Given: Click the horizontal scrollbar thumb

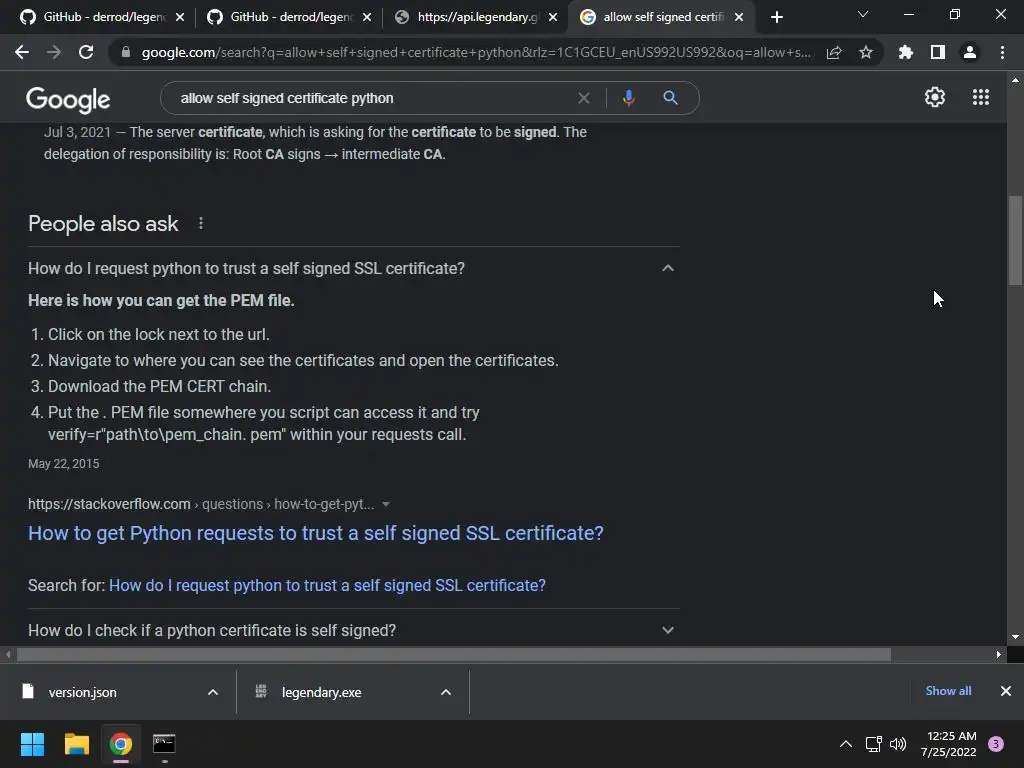Looking at the screenshot, I should coord(454,654).
